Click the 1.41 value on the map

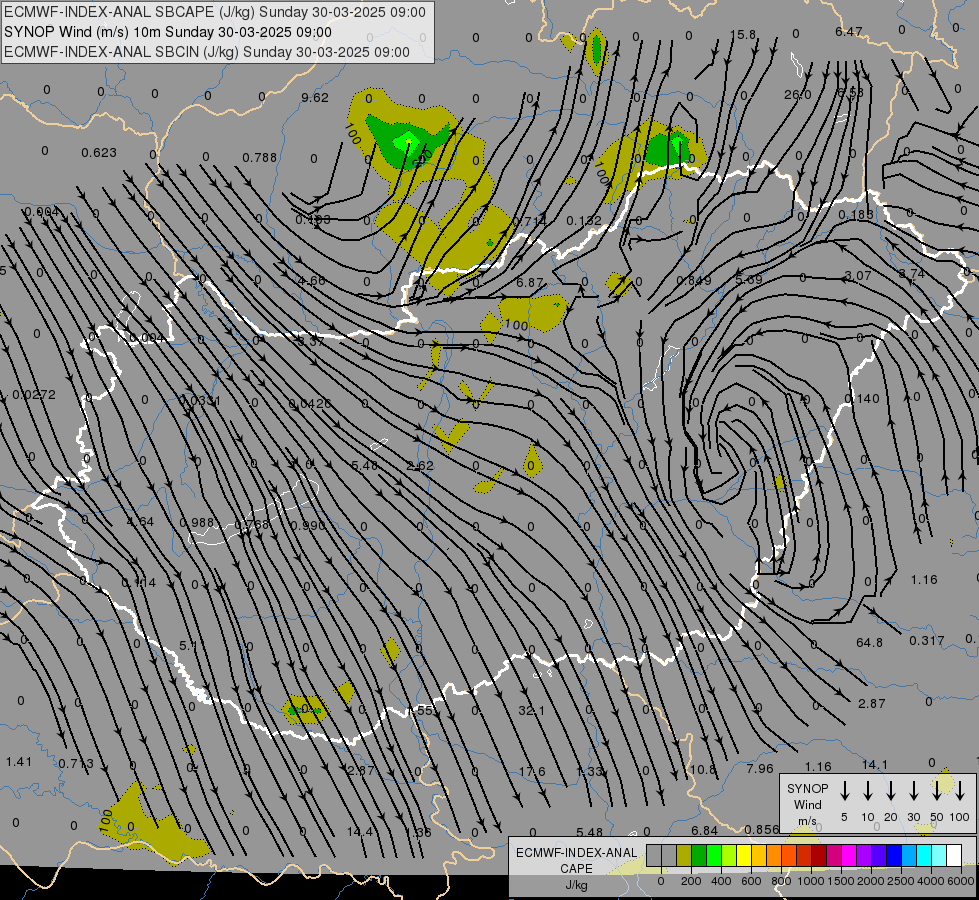19,761
